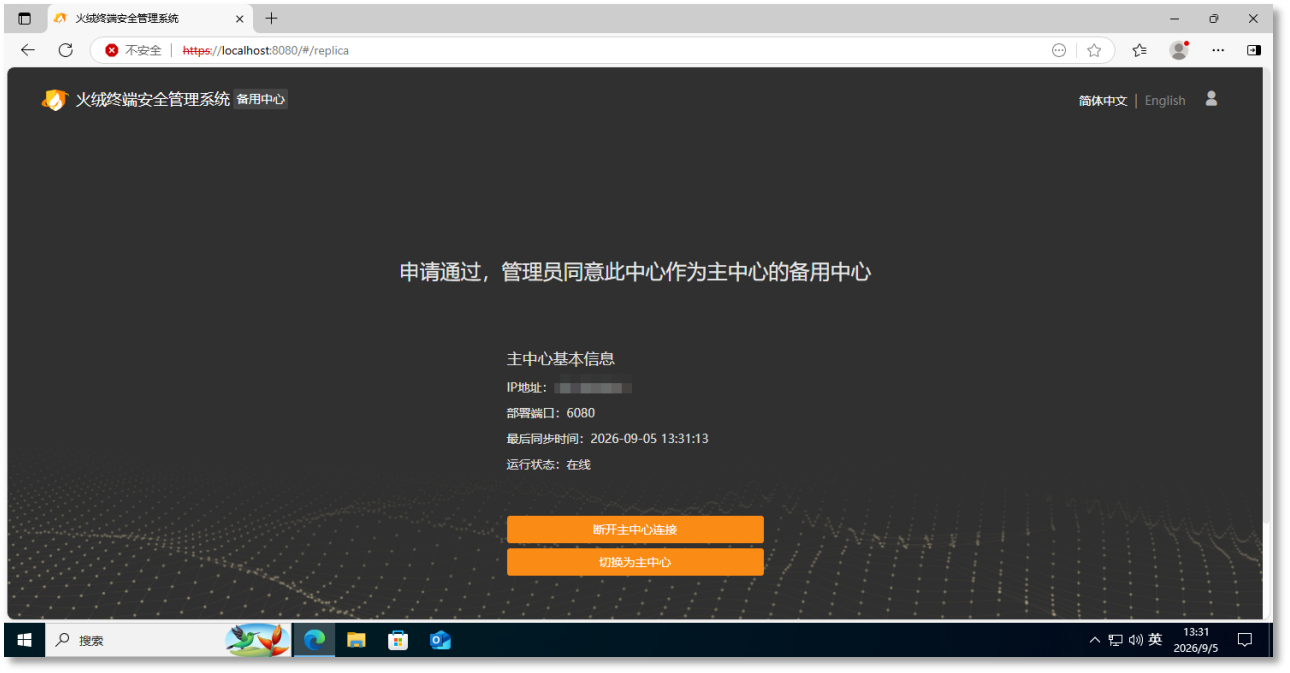The width and height of the screenshot is (1290, 673).
Task: Click the taskbar search box
Action: (168, 640)
